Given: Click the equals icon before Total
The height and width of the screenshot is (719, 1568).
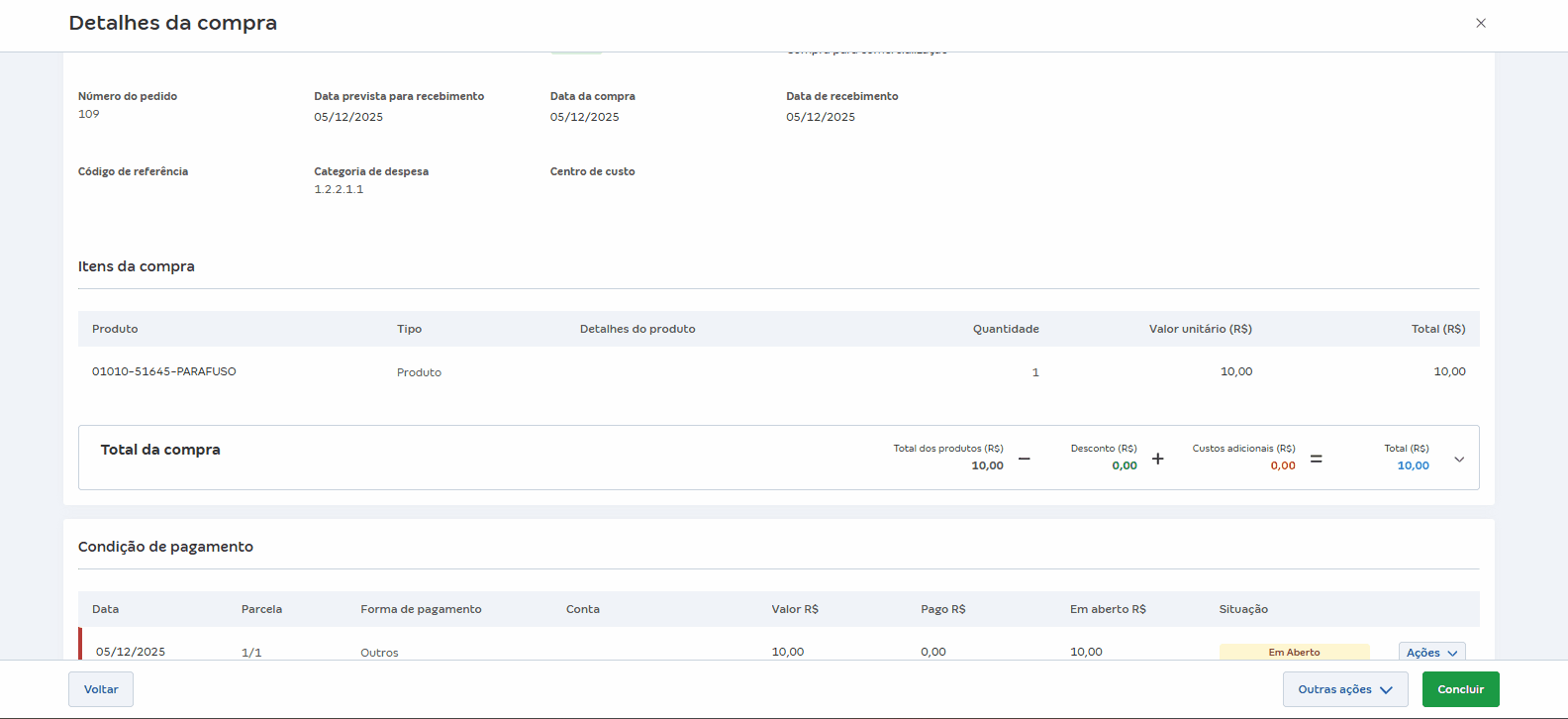Looking at the screenshot, I should (x=1316, y=459).
